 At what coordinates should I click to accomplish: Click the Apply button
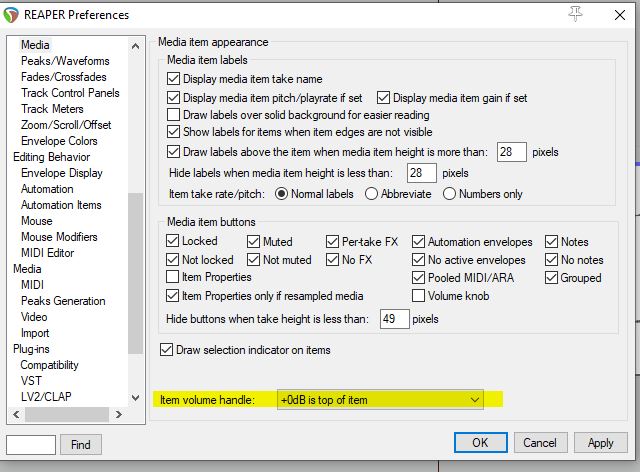601,443
